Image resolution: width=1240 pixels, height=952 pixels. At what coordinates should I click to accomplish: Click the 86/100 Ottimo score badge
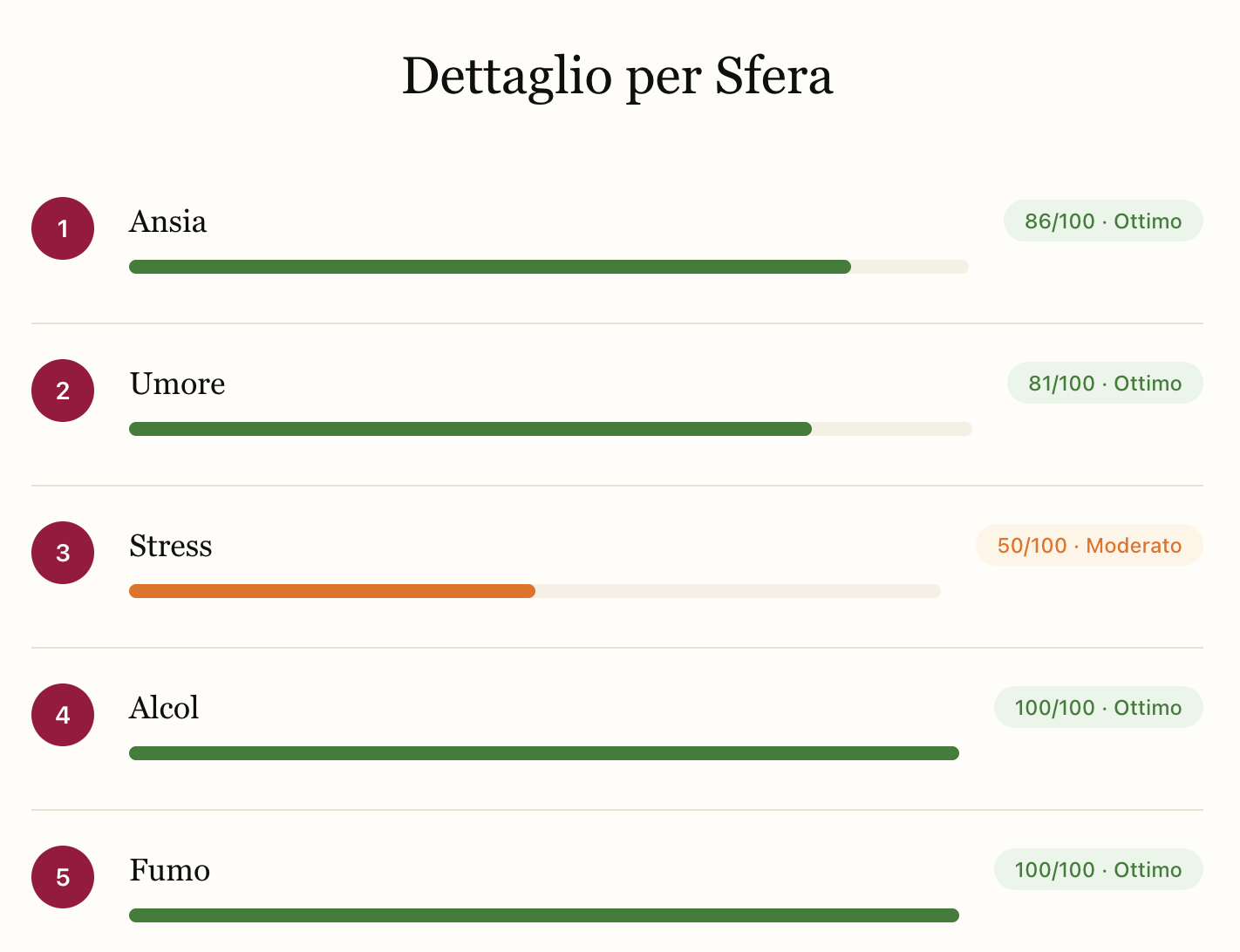click(1103, 221)
